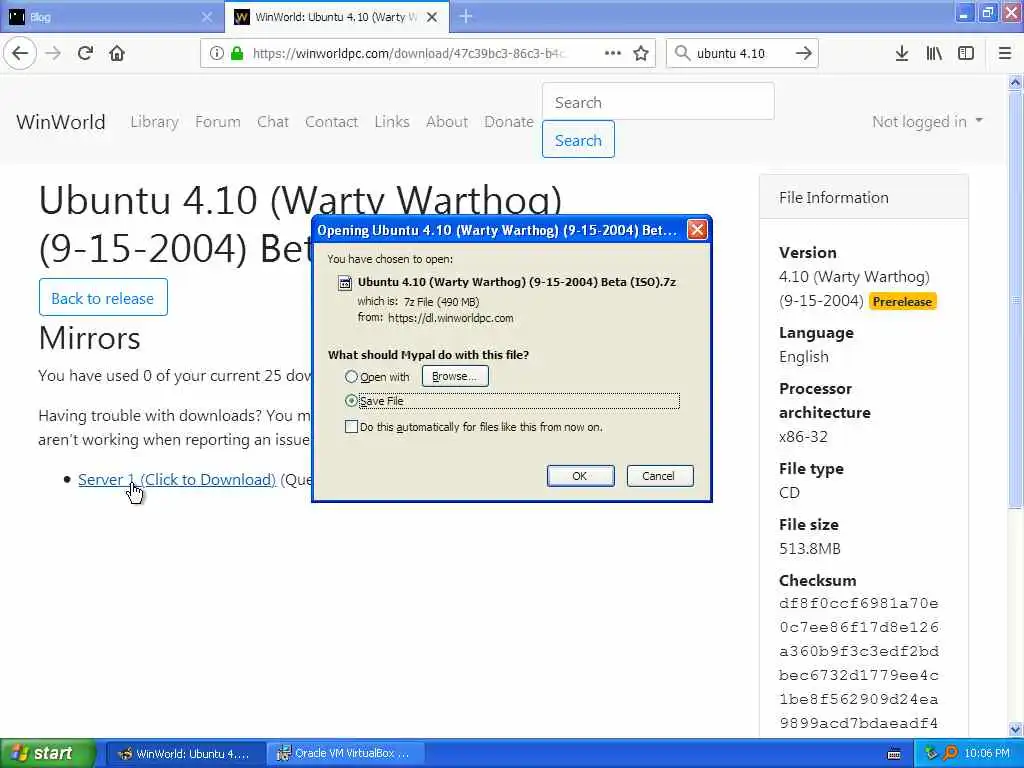Click Browse... in the dialog
Screen dimensions: 1024x768
tap(455, 376)
